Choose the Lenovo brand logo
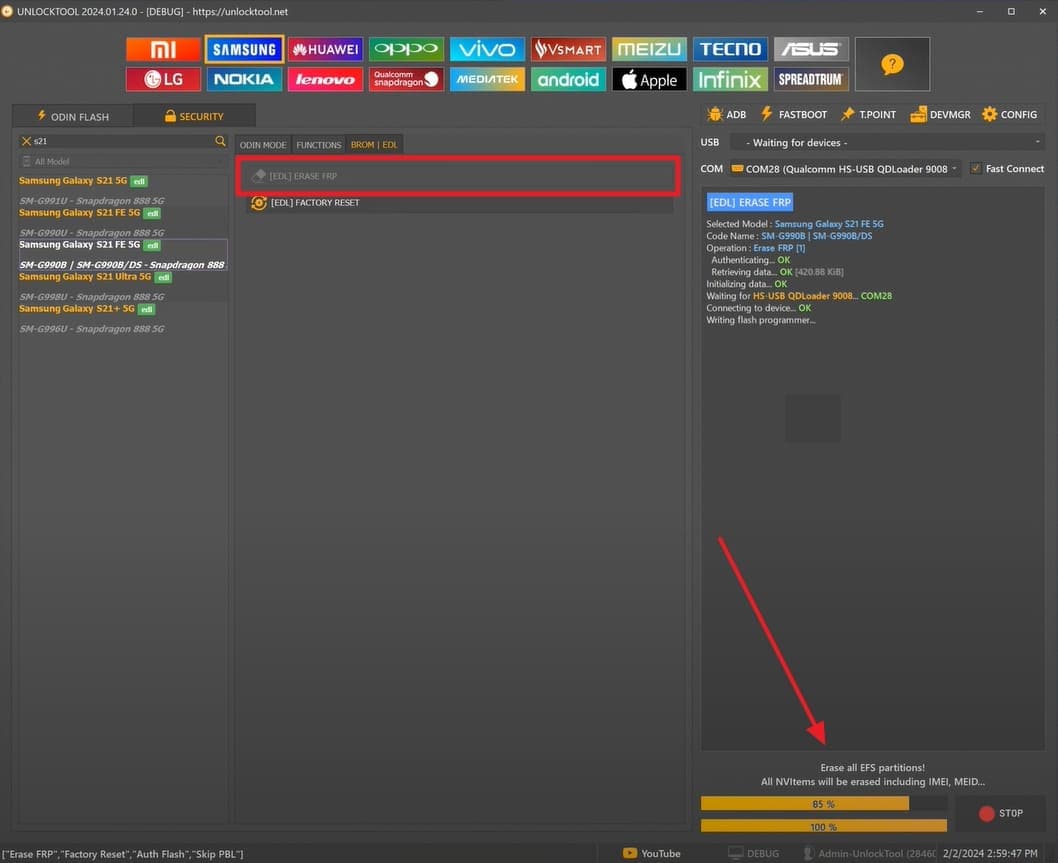 click(325, 79)
